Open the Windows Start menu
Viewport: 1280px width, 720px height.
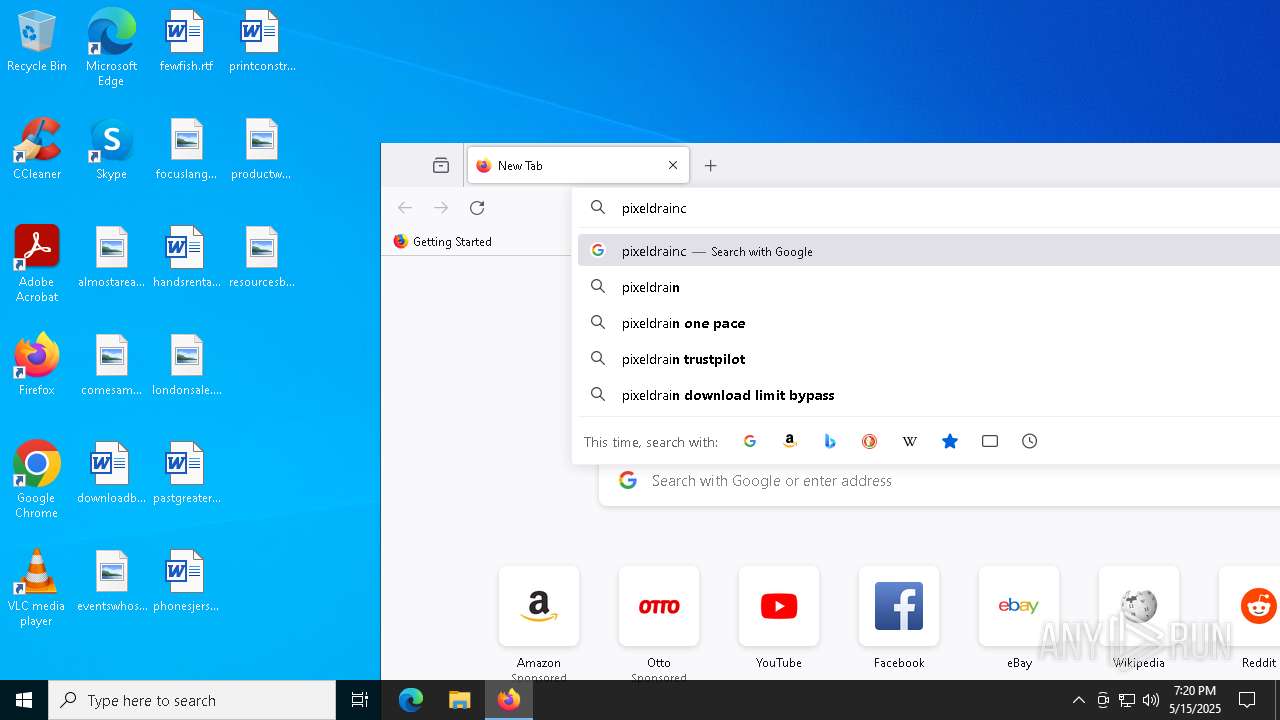click(x=24, y=700)
